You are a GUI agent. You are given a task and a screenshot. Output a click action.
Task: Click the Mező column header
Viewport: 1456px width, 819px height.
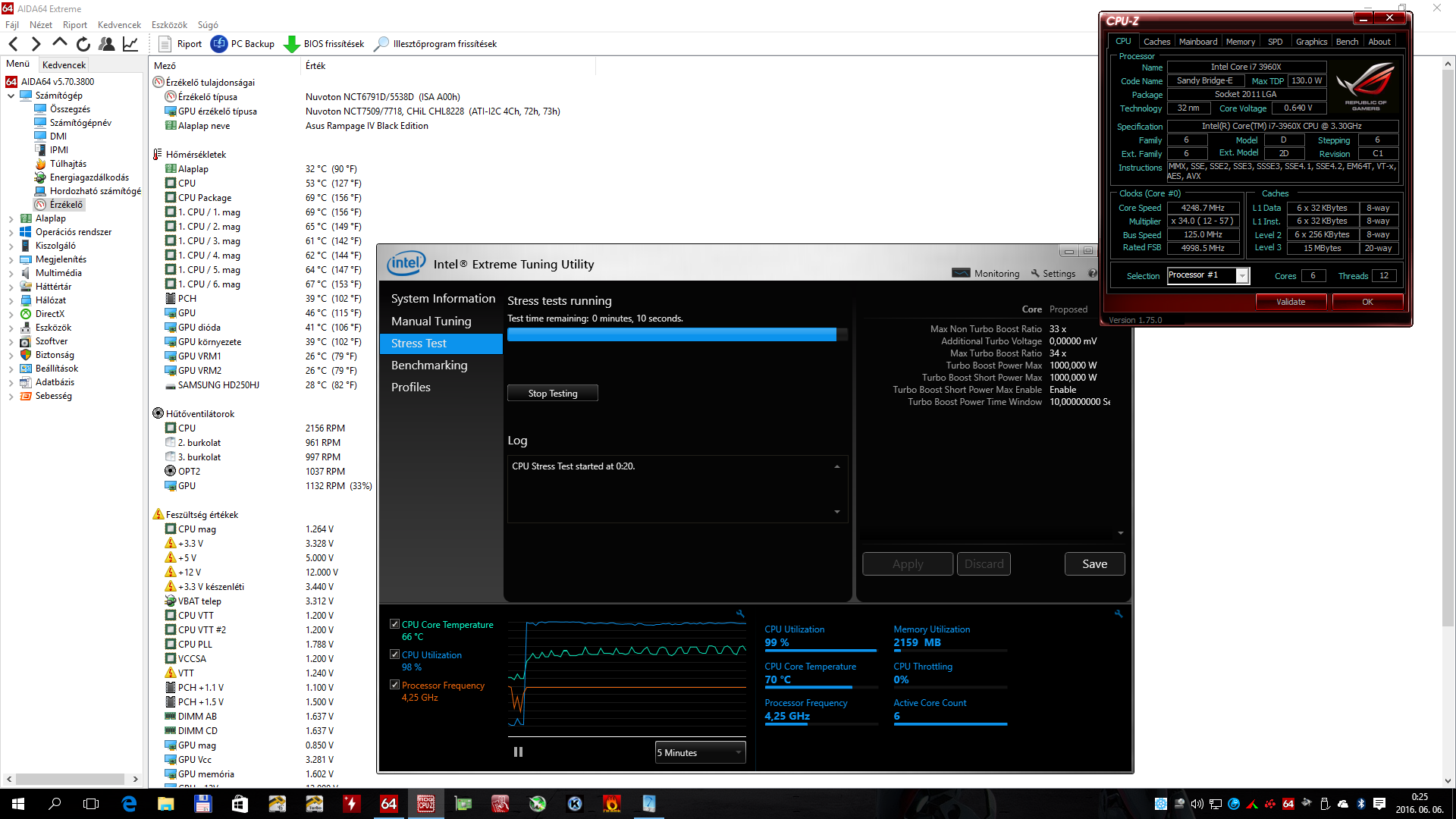165,66
